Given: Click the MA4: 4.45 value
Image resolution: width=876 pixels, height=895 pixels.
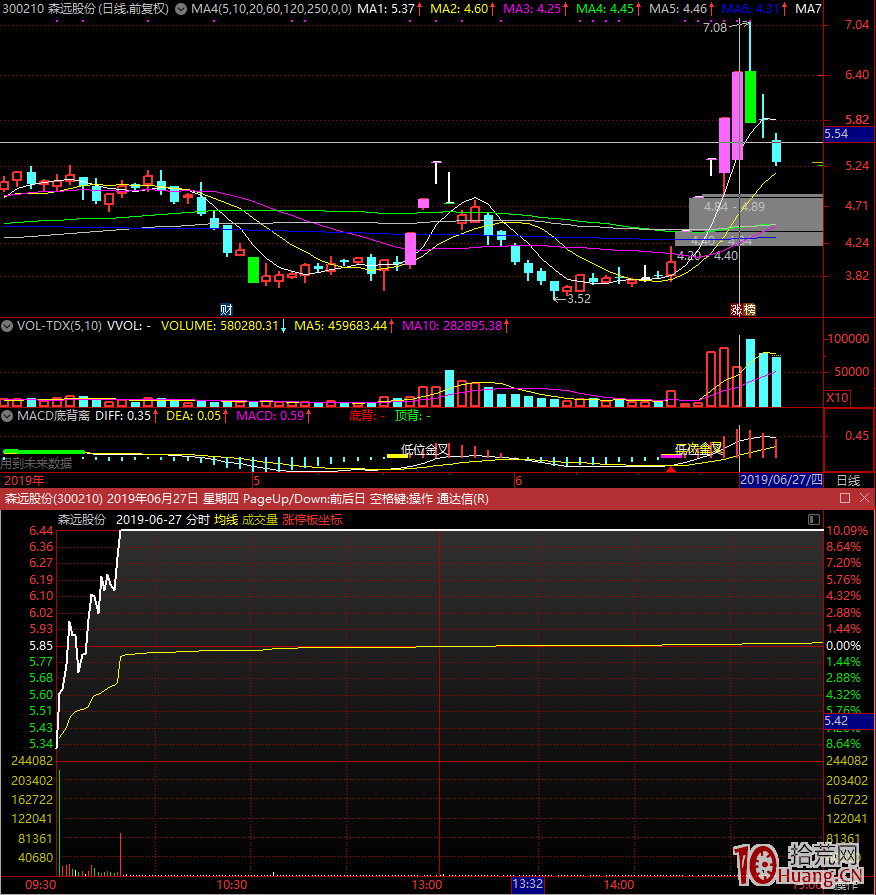Looking at the screenshot, I should click(x=605, y=9).
